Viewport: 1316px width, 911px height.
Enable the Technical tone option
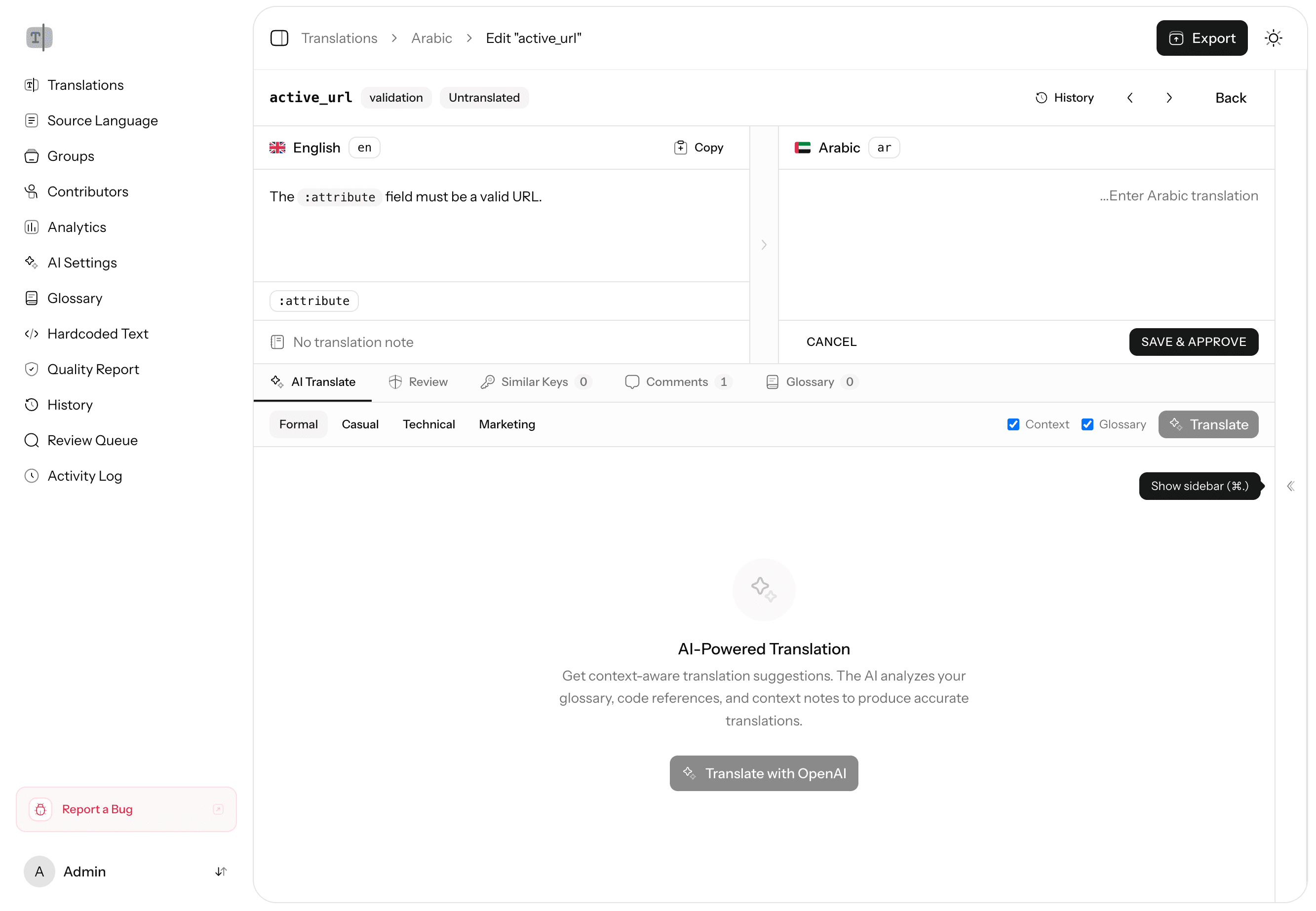pyautogui.click(x=429, y=424)
